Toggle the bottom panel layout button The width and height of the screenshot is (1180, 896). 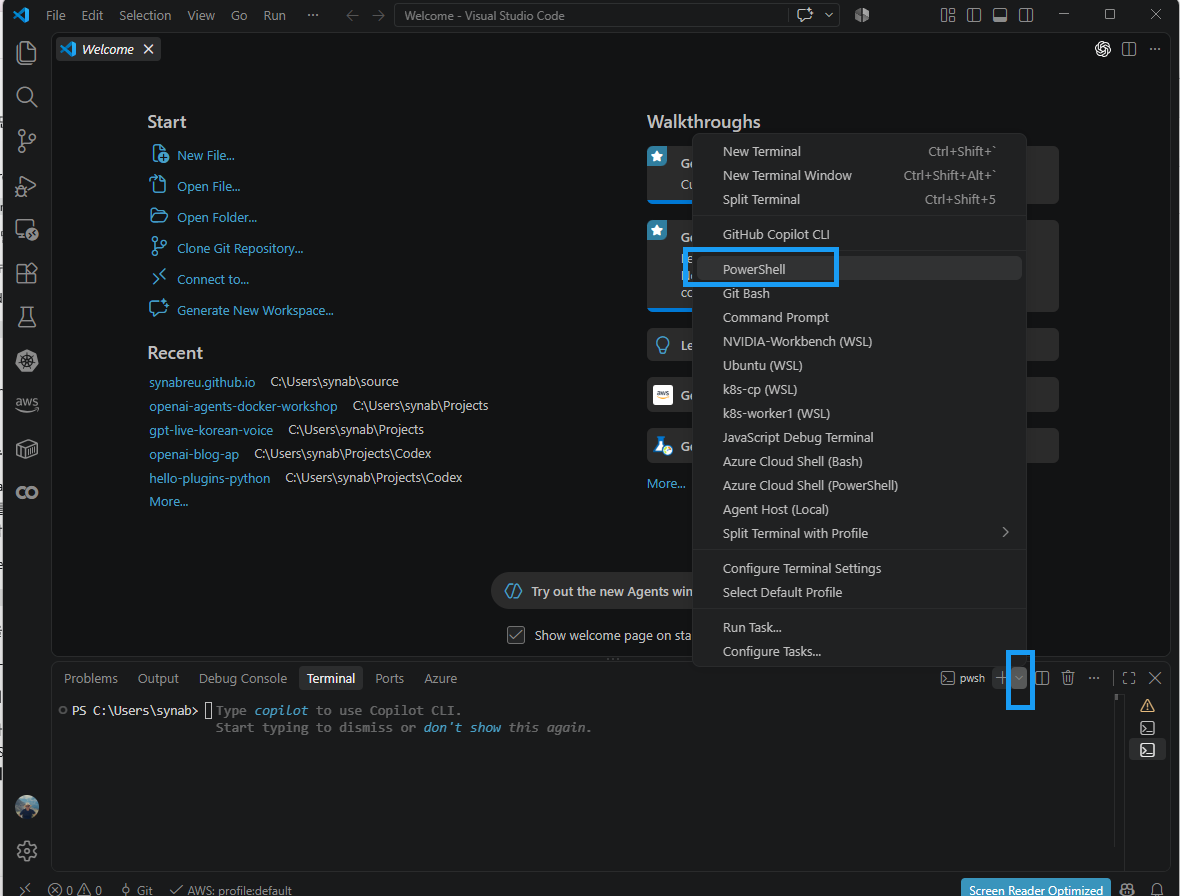click(999, 15)
